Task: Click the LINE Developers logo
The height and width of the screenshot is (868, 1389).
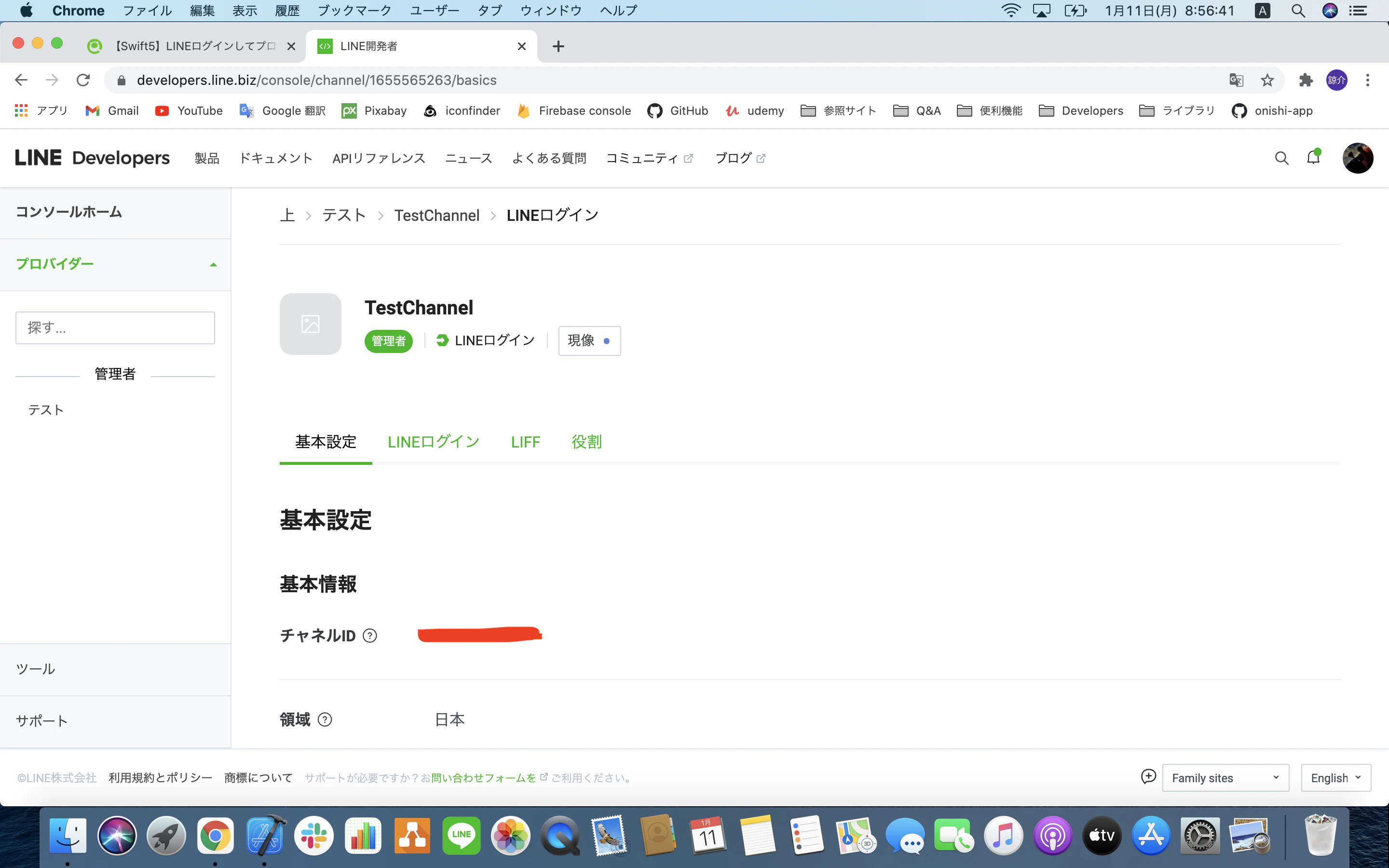Action: pyautogui.click(x=92, y=158)
